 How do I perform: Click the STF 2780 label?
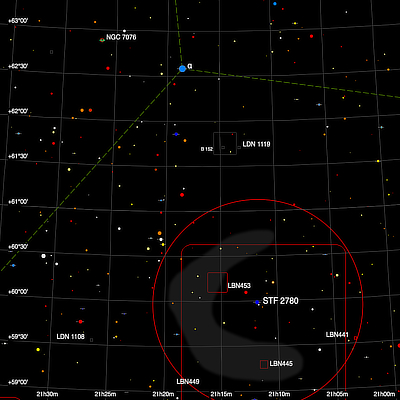pyautogui.click(x=280, y=301)
